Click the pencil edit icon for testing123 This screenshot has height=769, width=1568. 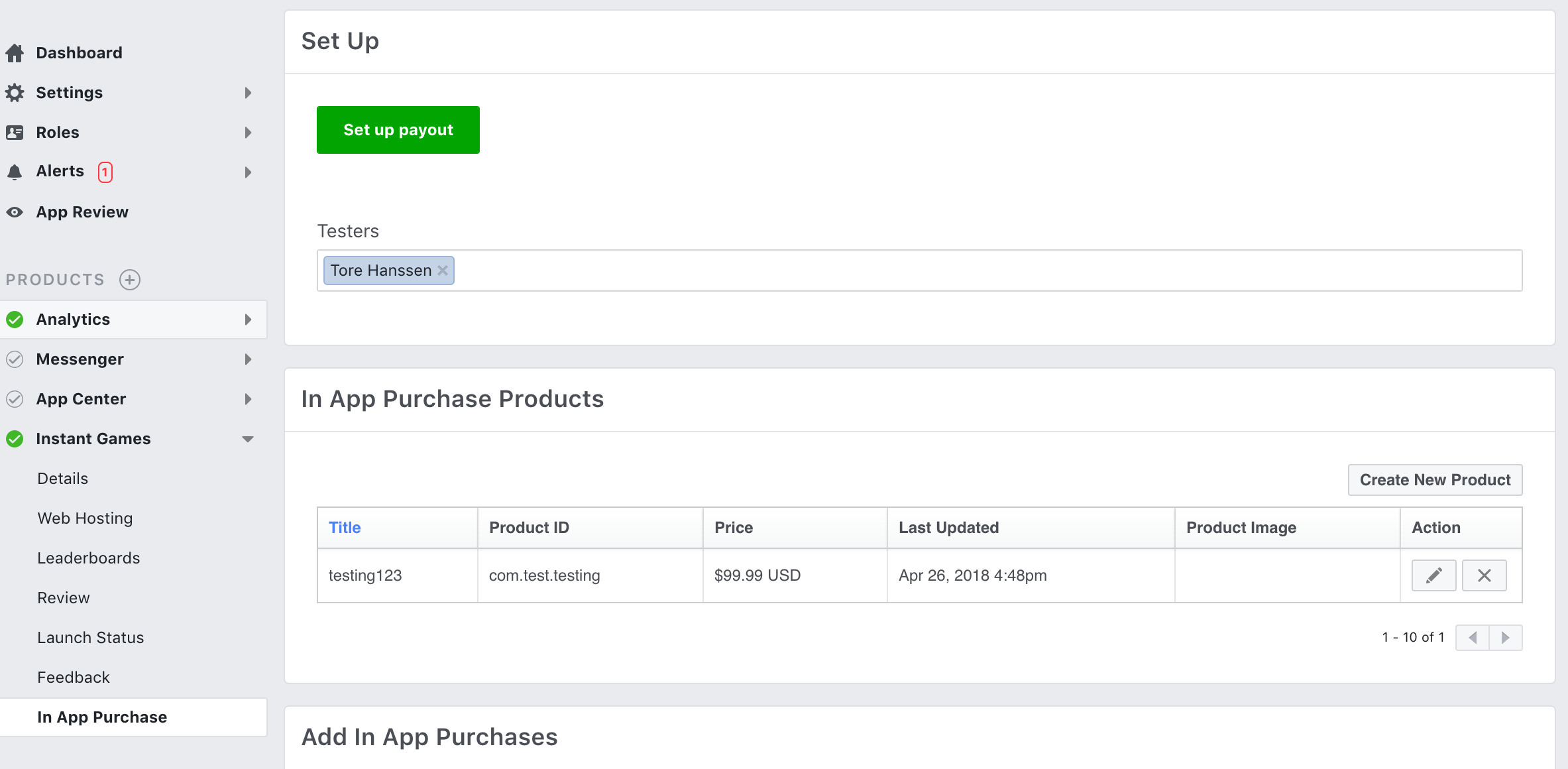coord(1433,575)
